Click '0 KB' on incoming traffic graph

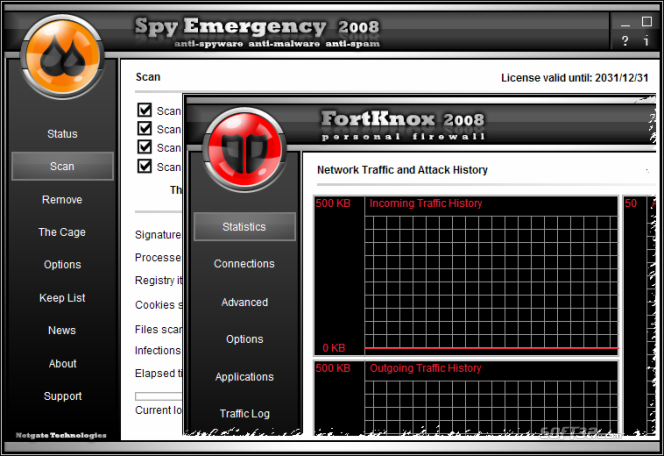[x=334, y=348]
